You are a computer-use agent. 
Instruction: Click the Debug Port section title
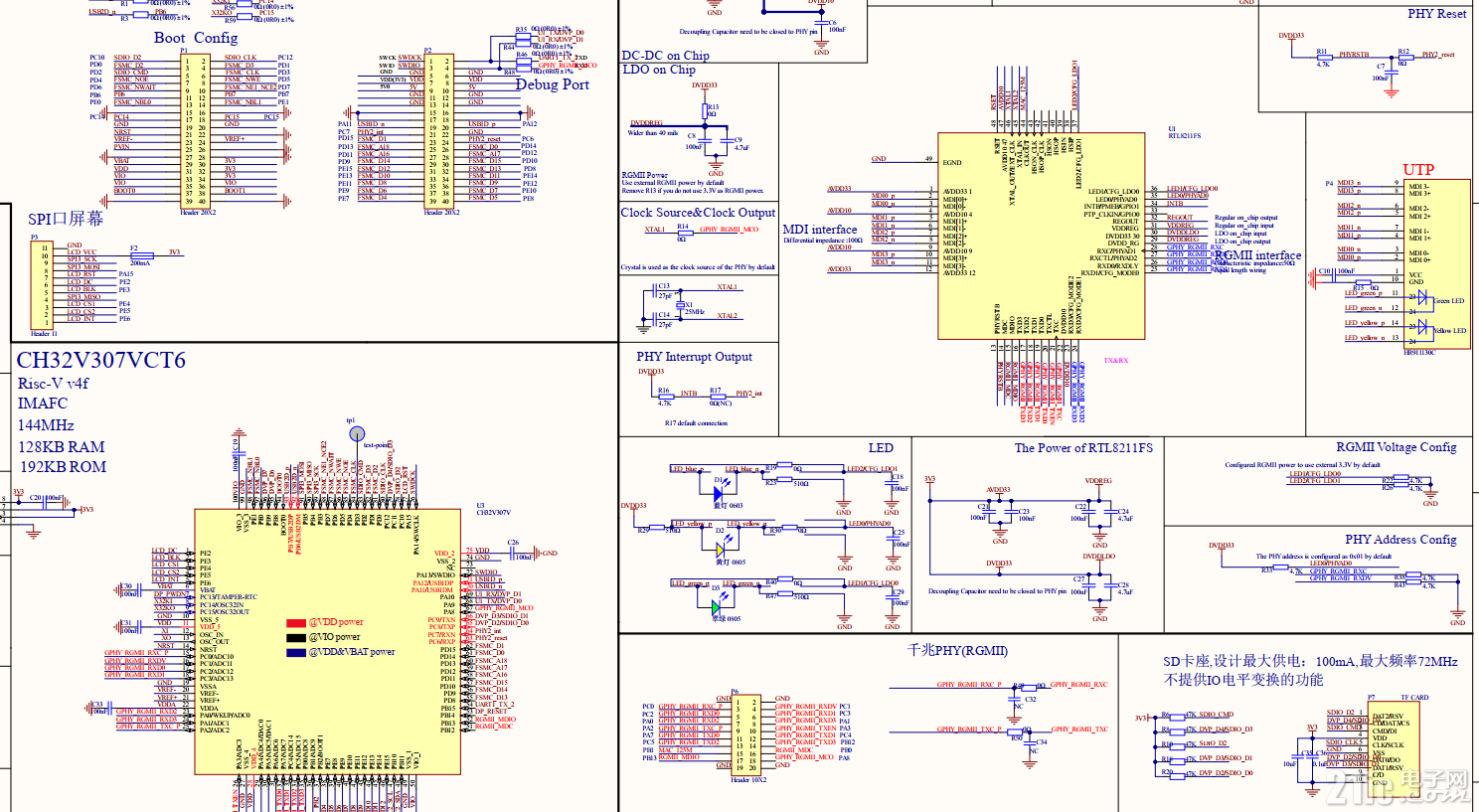(552, 84)
